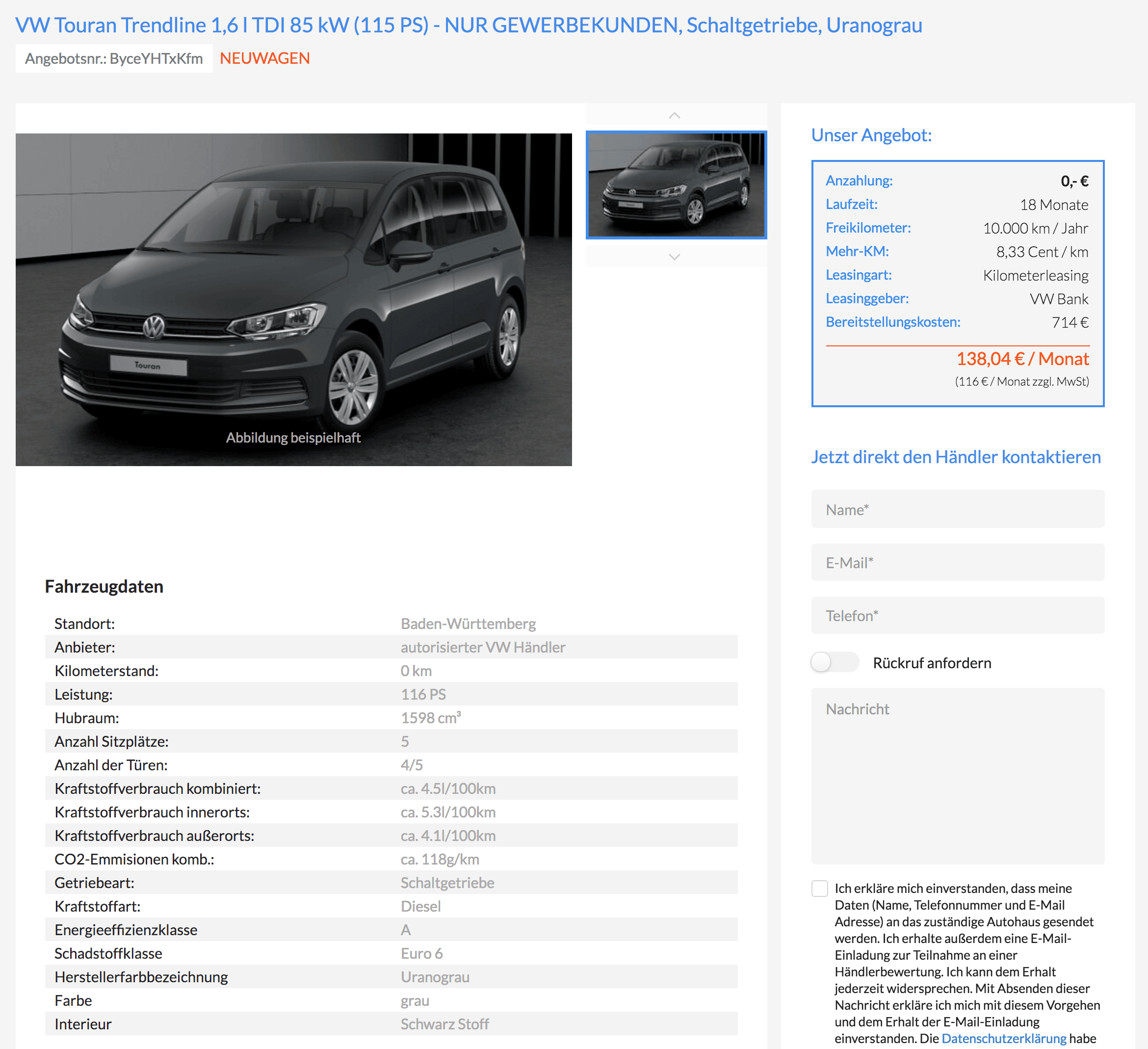Click the Energieeffizienzklasse value A

point(405,930)
